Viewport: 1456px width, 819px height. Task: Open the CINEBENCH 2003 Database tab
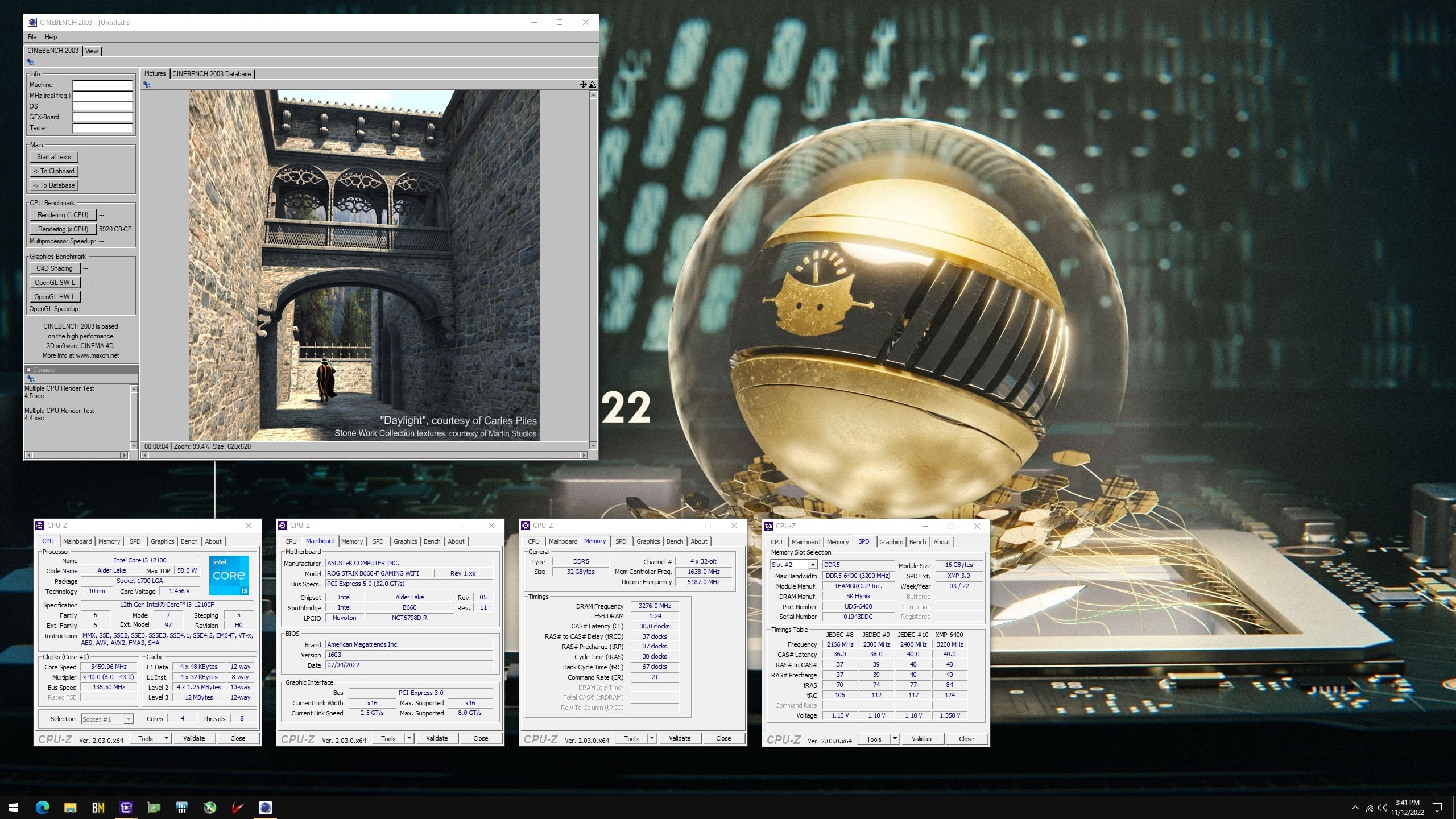[212, 74]
